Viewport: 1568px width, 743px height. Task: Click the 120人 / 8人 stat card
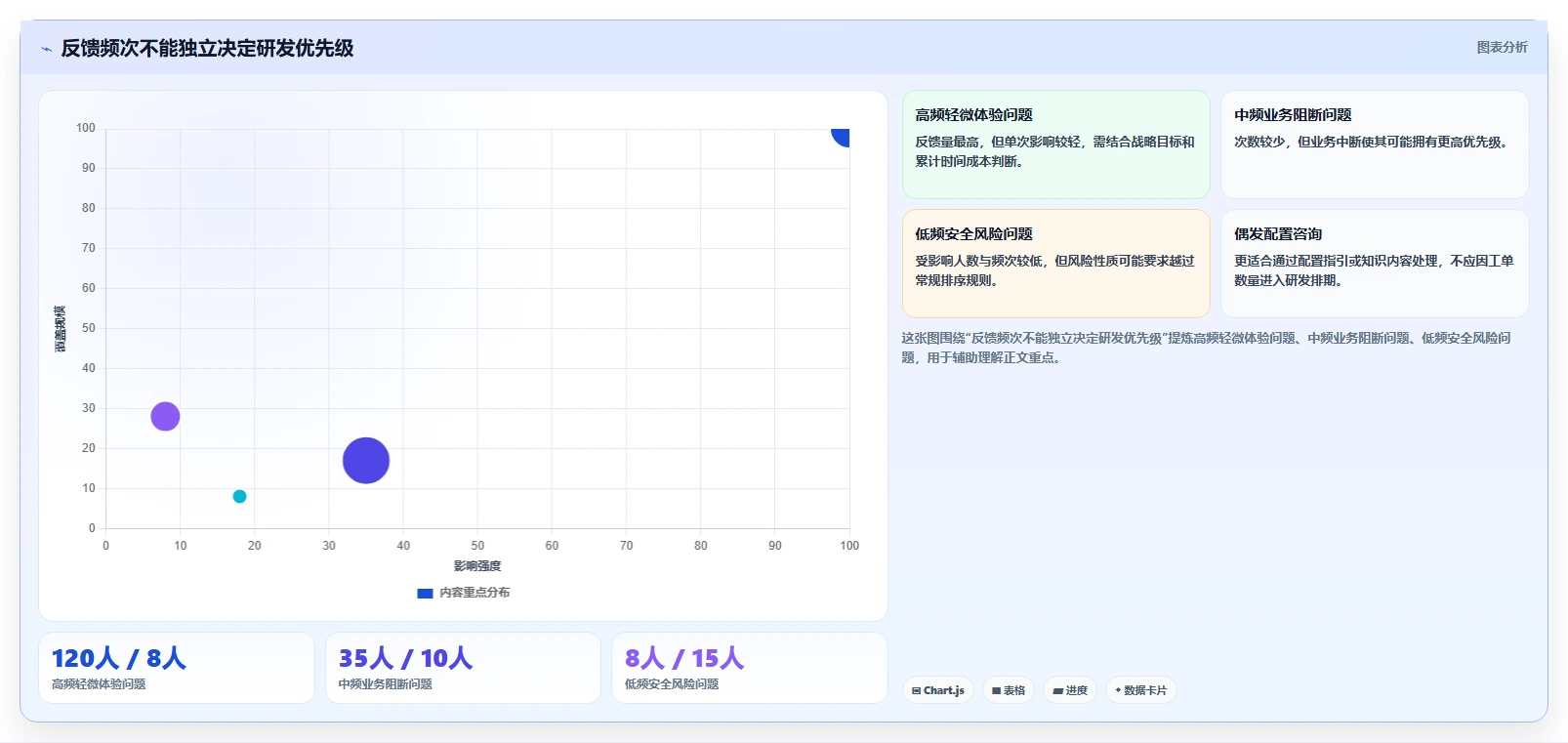click(x=177, y=668)
